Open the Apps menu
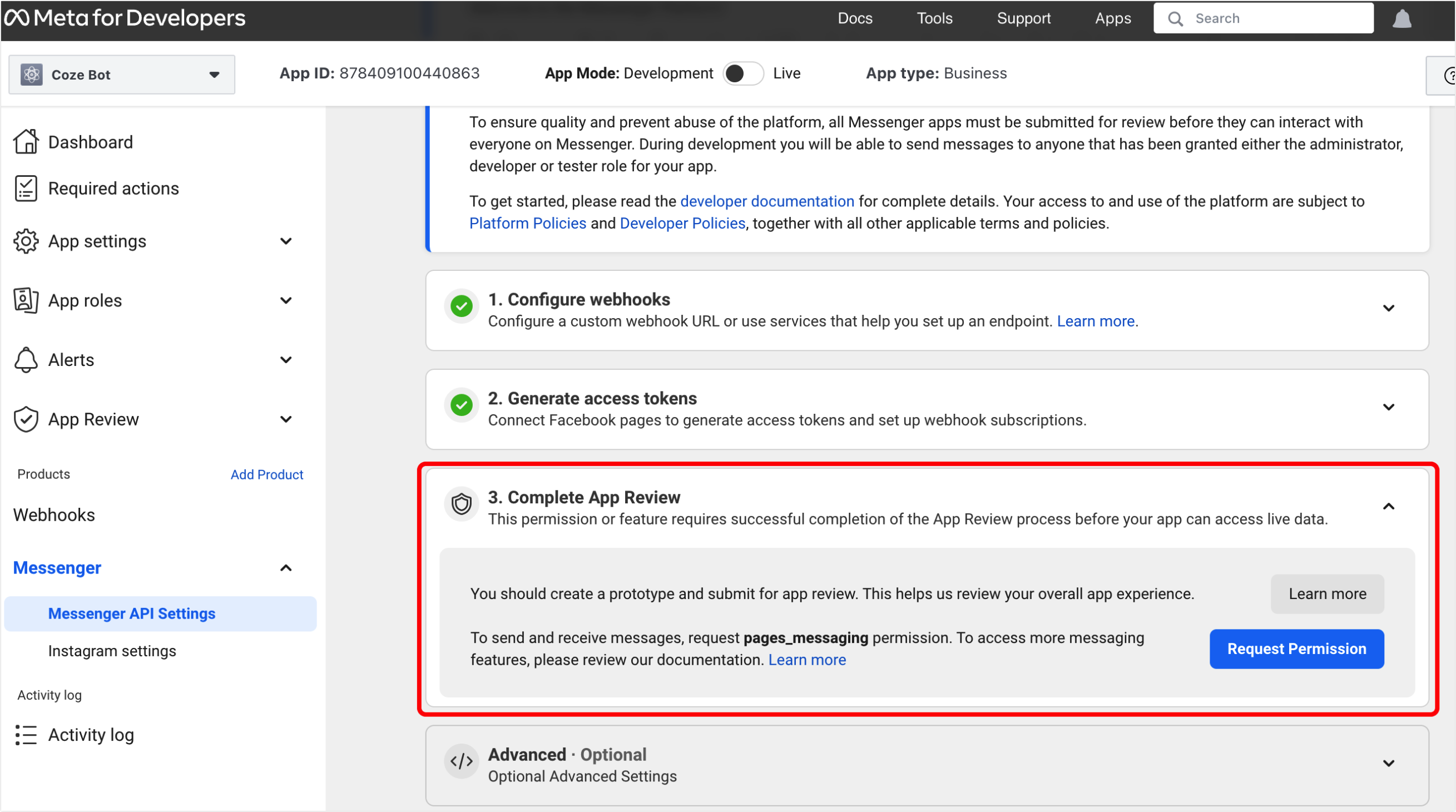 pyautogui.click(x=1112, y=19)
